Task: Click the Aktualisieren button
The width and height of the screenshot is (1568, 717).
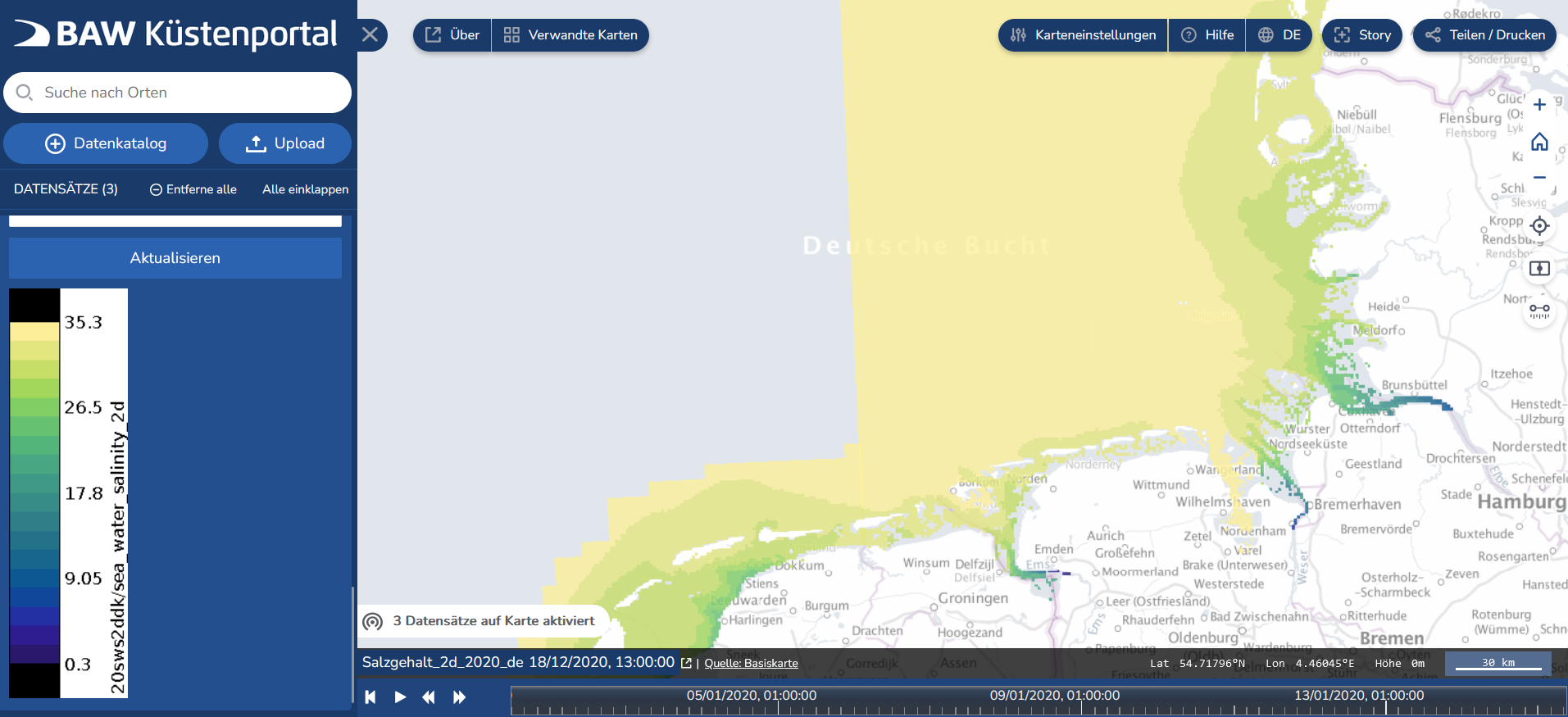Action: point(175,258)
